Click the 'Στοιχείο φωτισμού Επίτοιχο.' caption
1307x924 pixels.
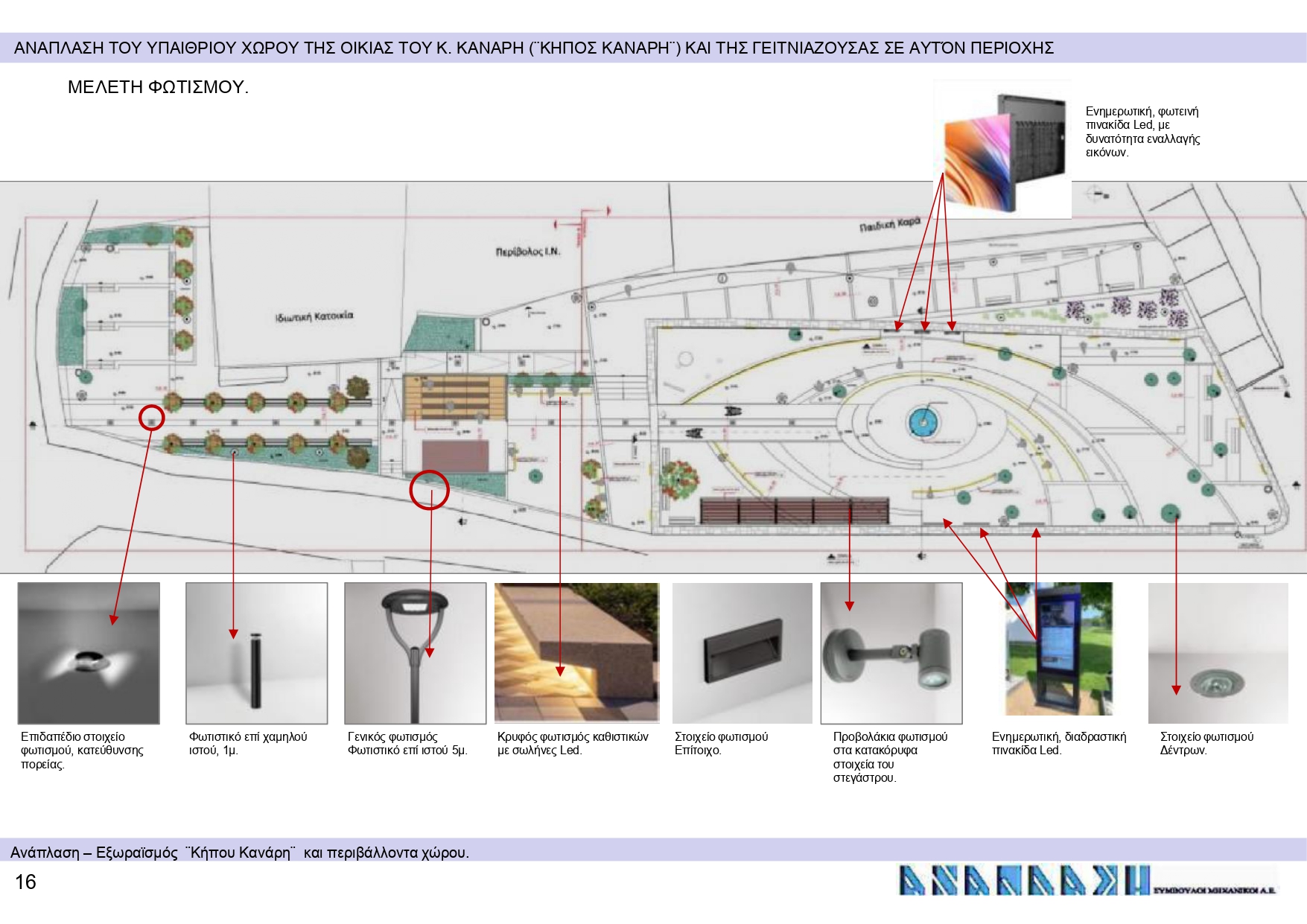coord(721,743)
